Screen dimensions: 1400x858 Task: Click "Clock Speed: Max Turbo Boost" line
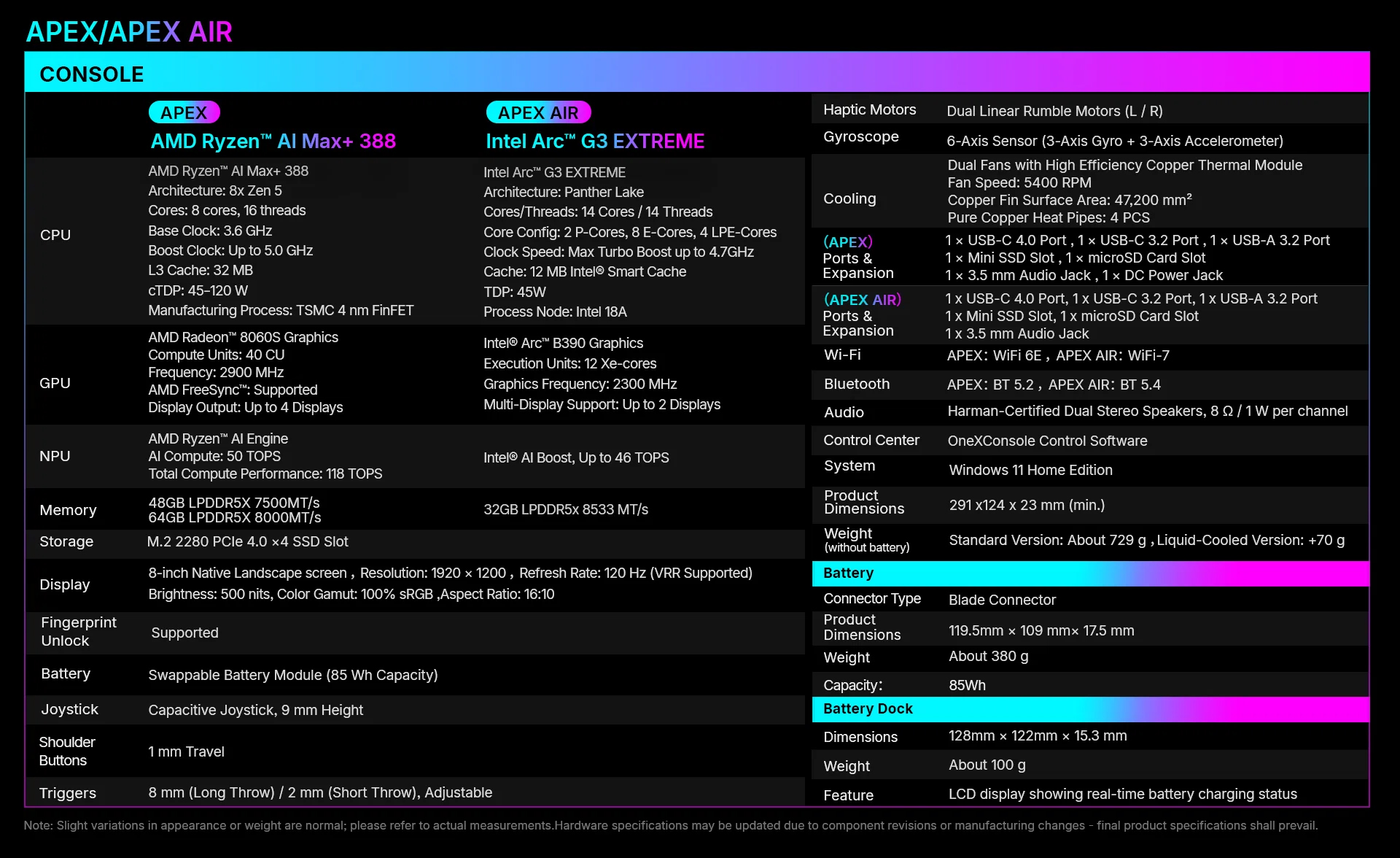619,252
